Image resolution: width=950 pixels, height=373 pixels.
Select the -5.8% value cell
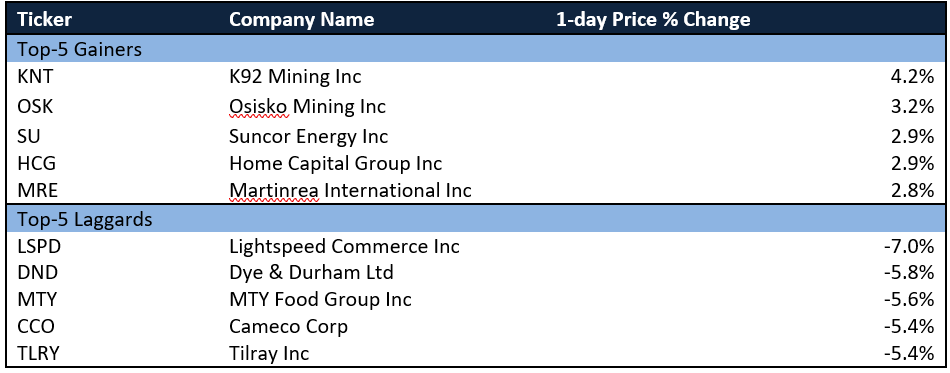coord(908,272)
